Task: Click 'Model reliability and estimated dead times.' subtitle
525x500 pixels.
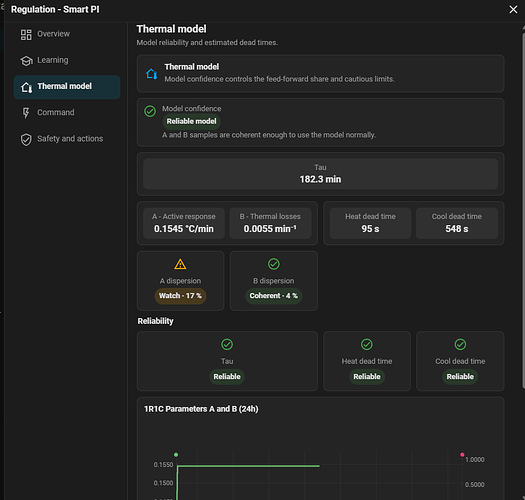Action: pyautogui.click(x=207, y=43)
